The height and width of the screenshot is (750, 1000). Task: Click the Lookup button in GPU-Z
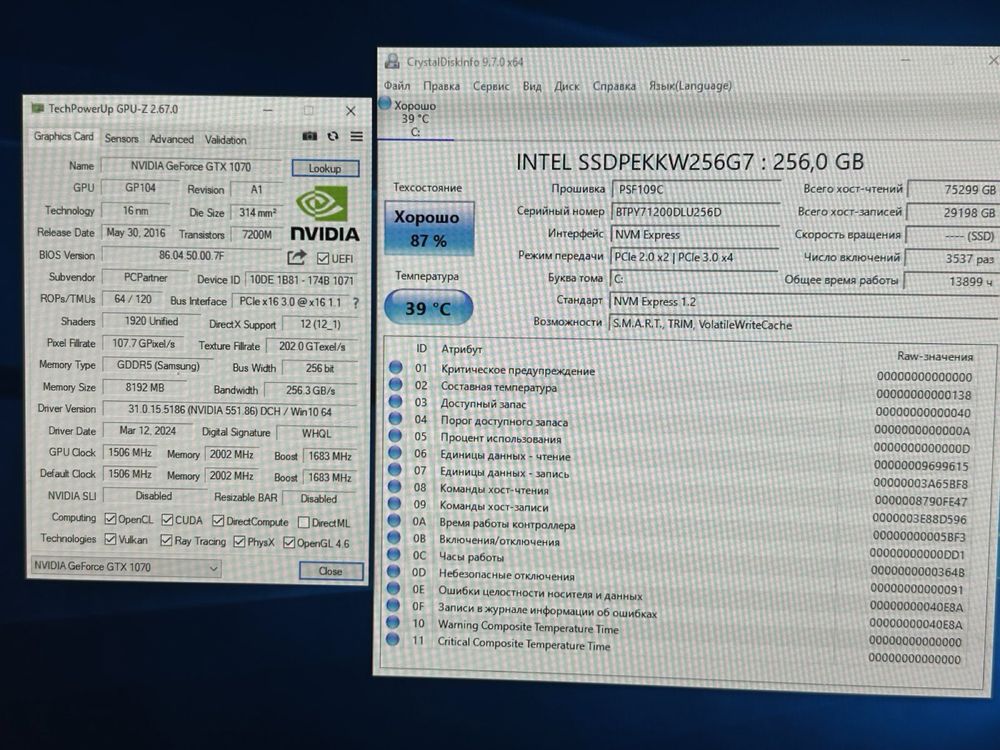(x=325, y=168)
